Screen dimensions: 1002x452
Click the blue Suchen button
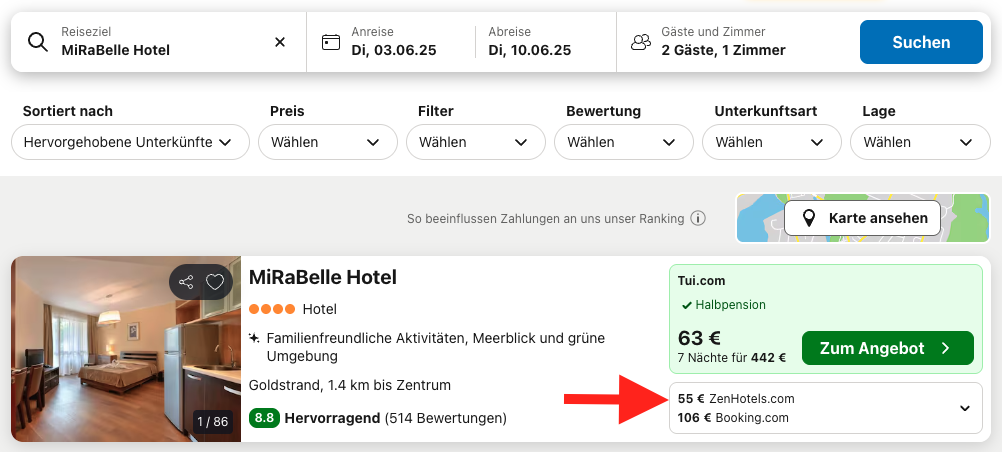(x=921, y=42)
